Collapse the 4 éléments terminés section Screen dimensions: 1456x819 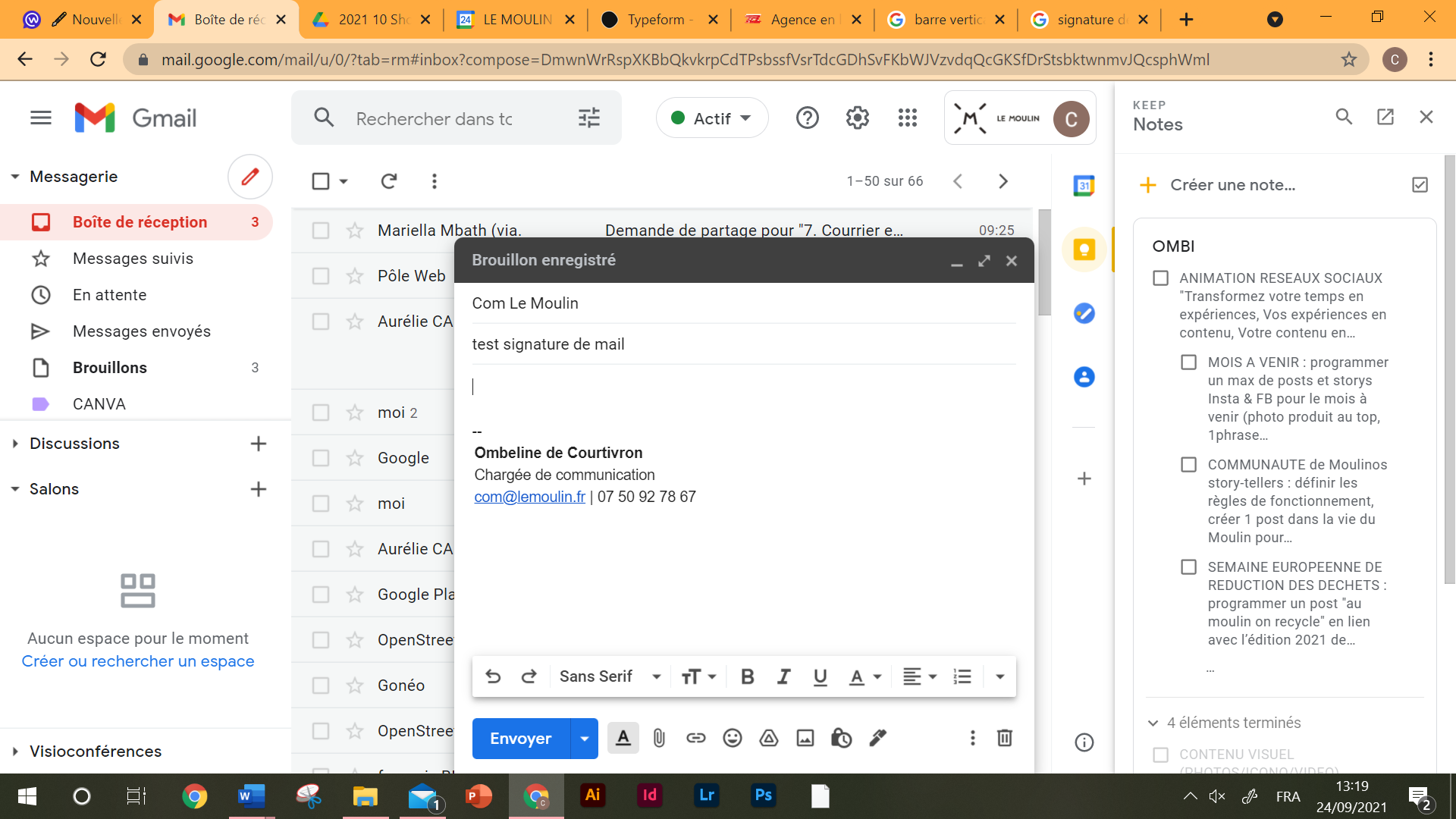(1153, 723)
